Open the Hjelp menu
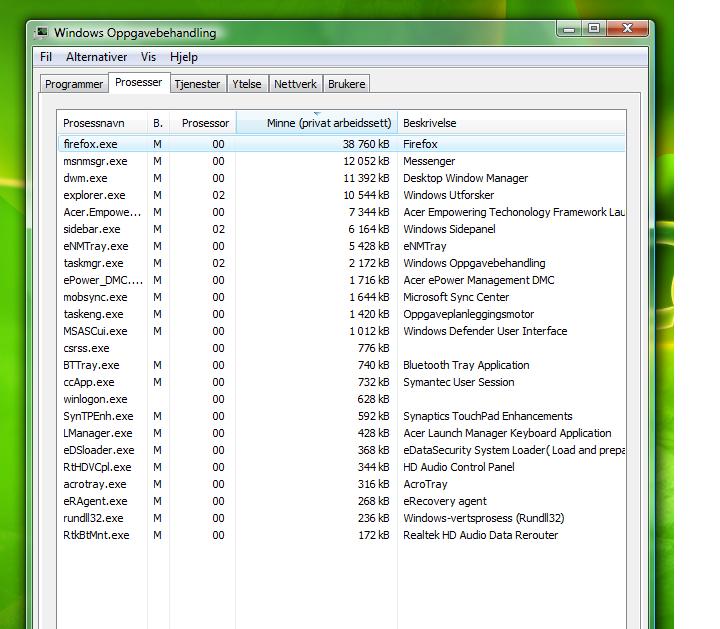 pyautogui.click(x=184, y=58)
